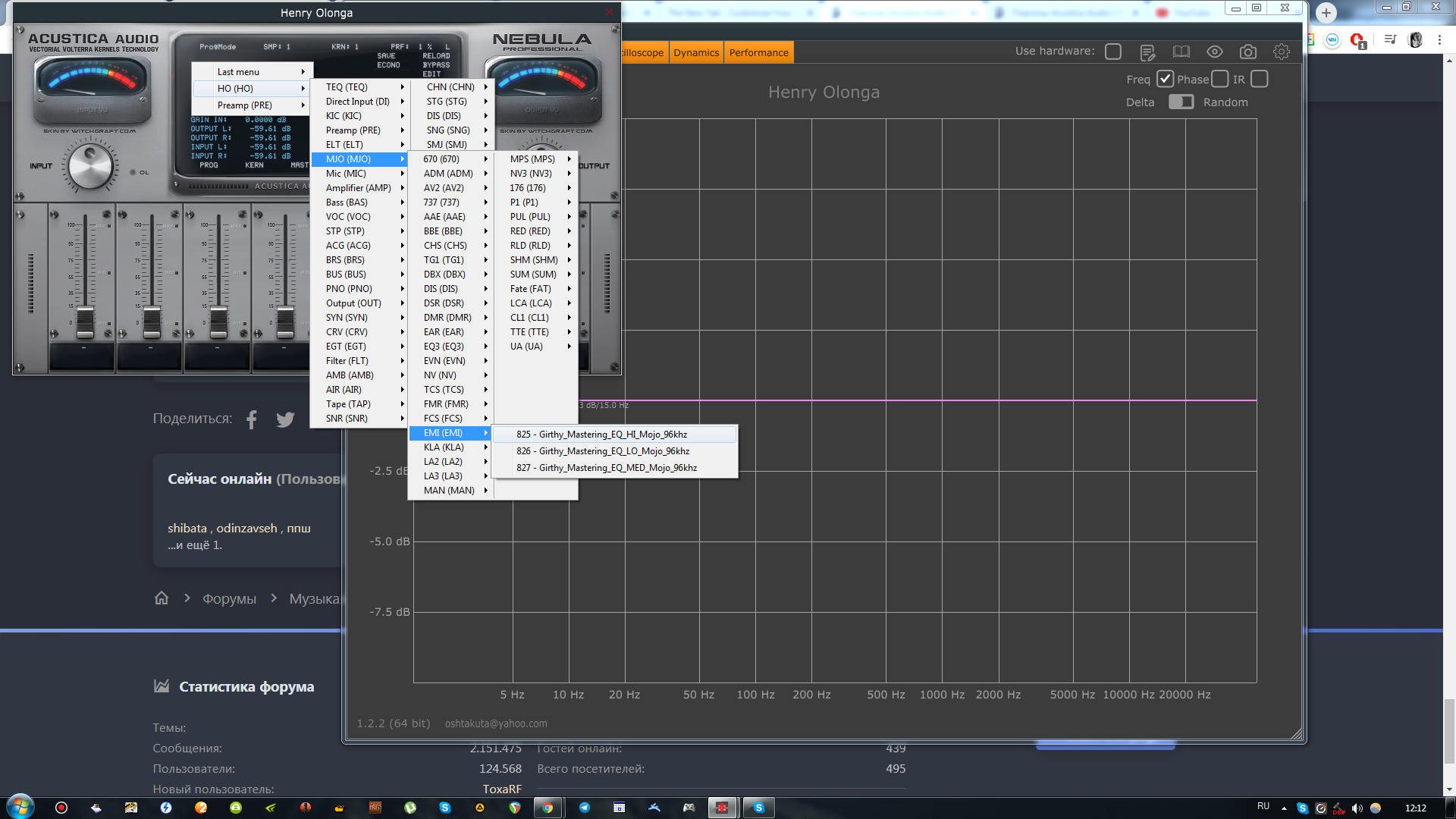Viewport: 1456px width, 819px height.
Task: Open analyzer settings gear icon
Action: pyautogui.click(x=1281, y=52)
